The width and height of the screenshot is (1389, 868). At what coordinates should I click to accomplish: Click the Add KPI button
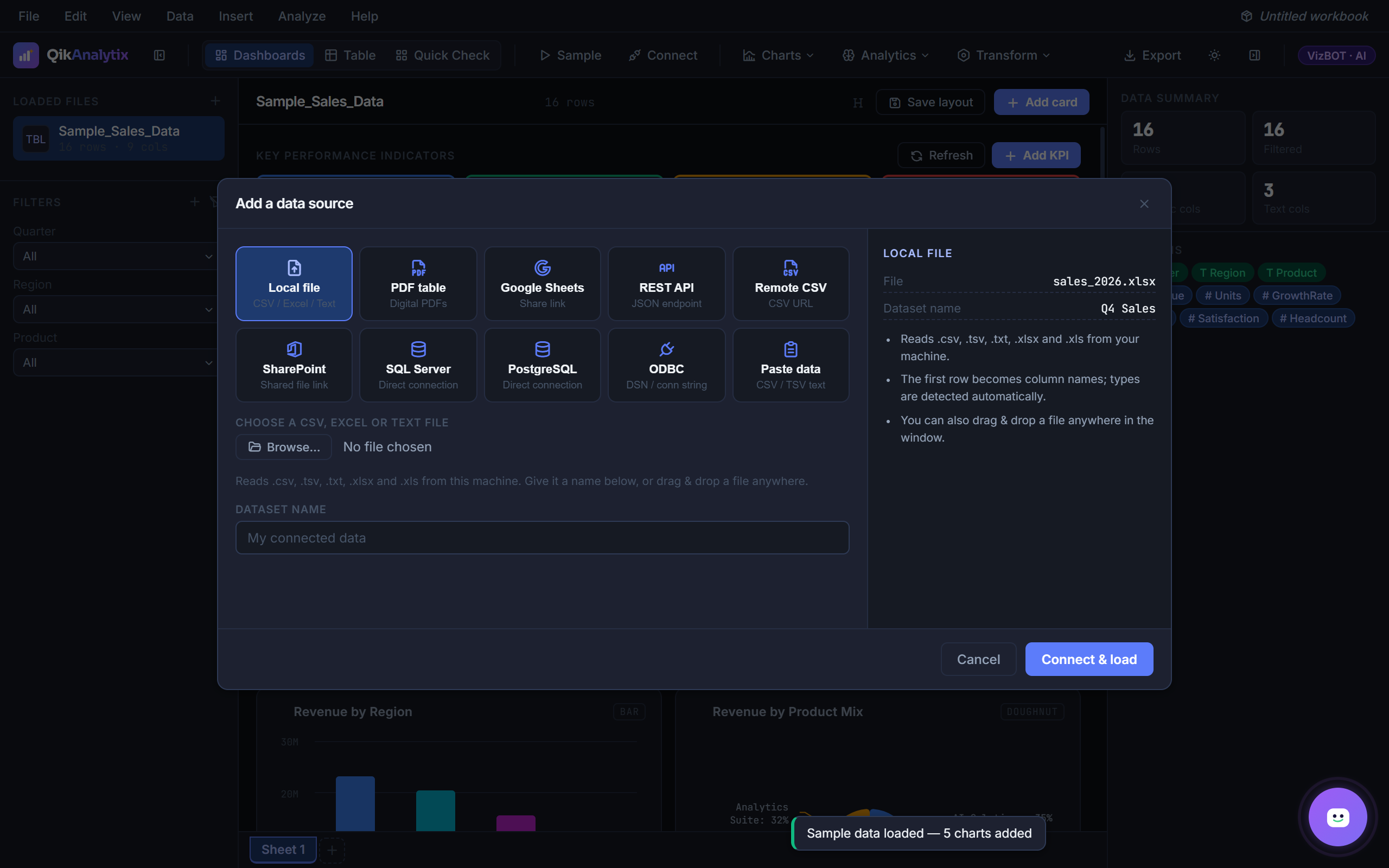pyautogui.click(x=1036, y=155)
